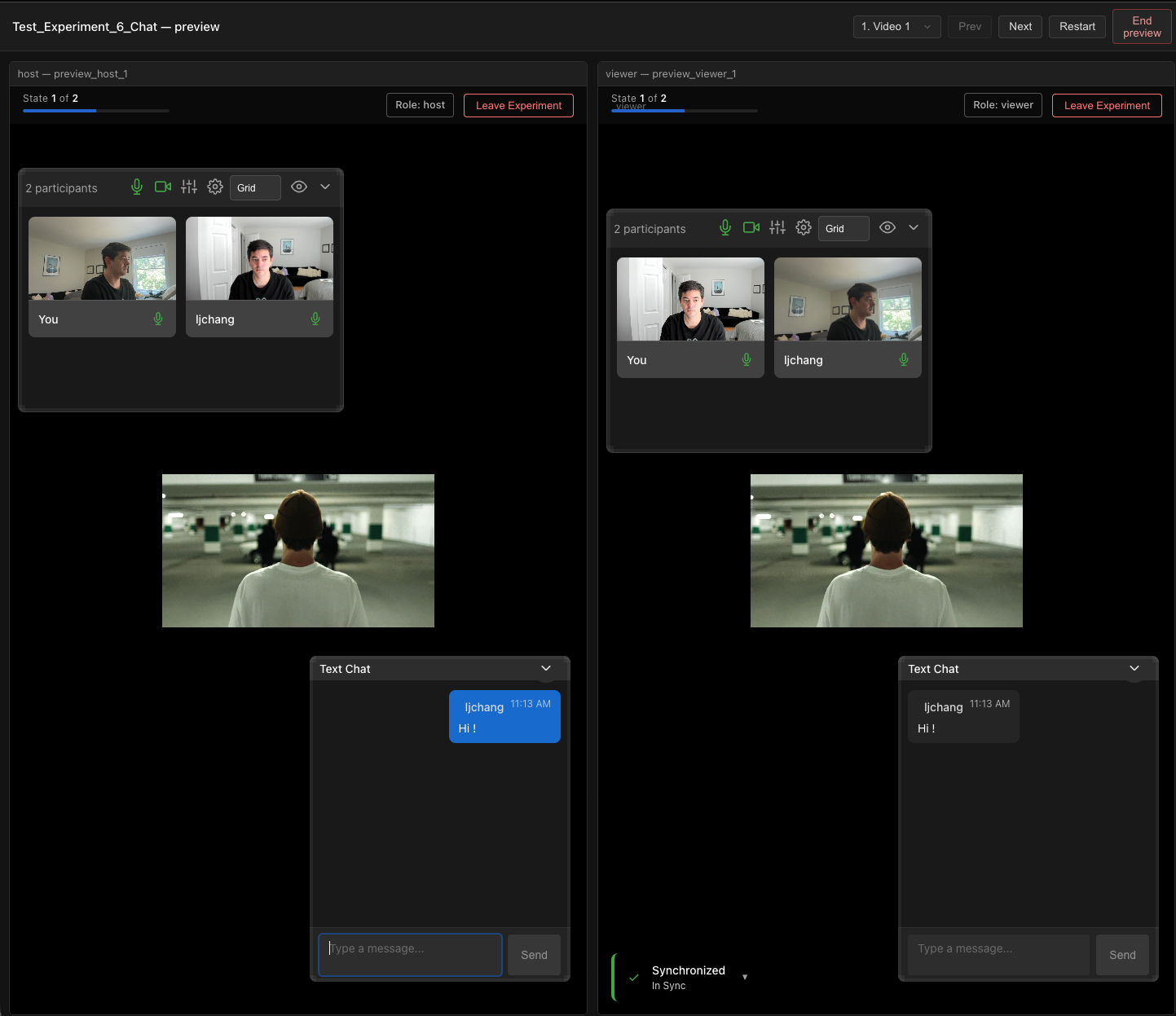1176x1016 pixels.
Task: Click host state progress bar
Action: (x=96, y=111)
